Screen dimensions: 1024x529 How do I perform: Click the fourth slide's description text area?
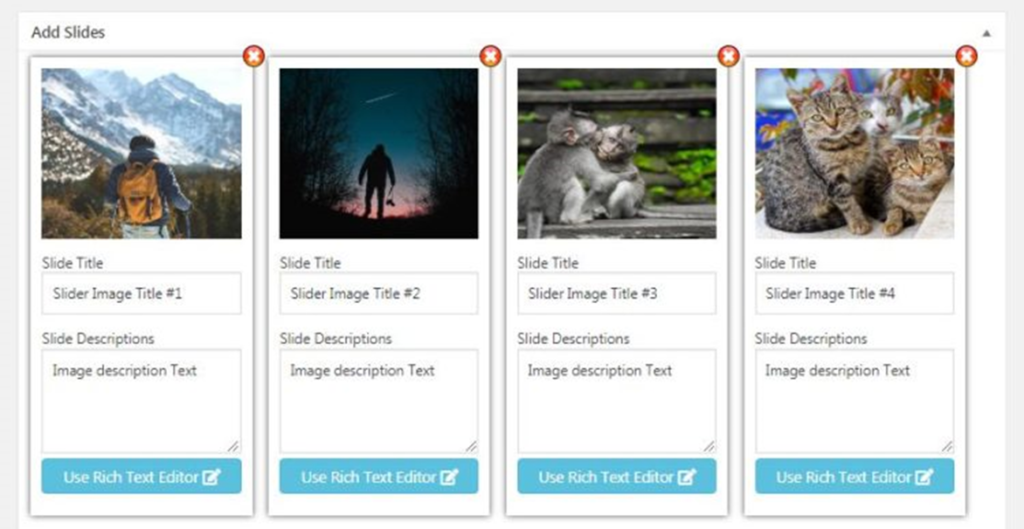pos(854,401)
